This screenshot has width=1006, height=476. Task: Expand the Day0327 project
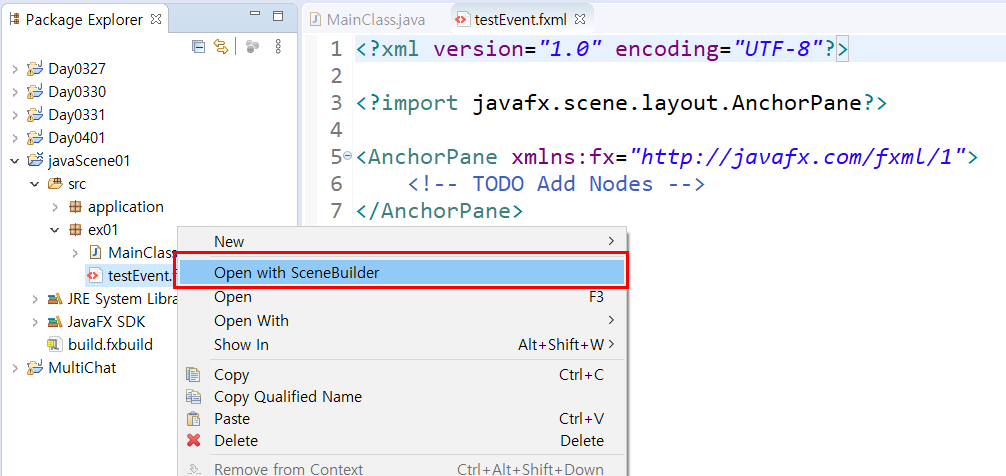tap(15, 69)
